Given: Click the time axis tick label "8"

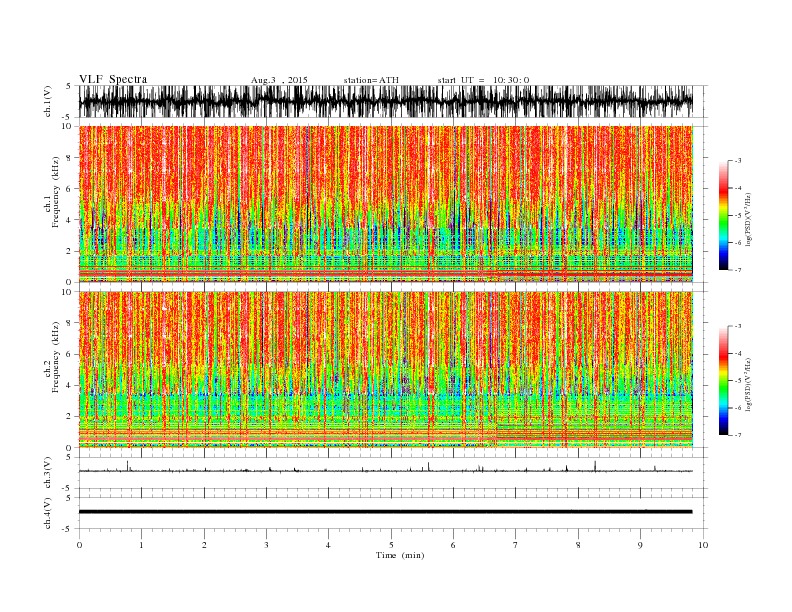Looking at the screenshot, I should pyautogui.click(x=578, y=545).
